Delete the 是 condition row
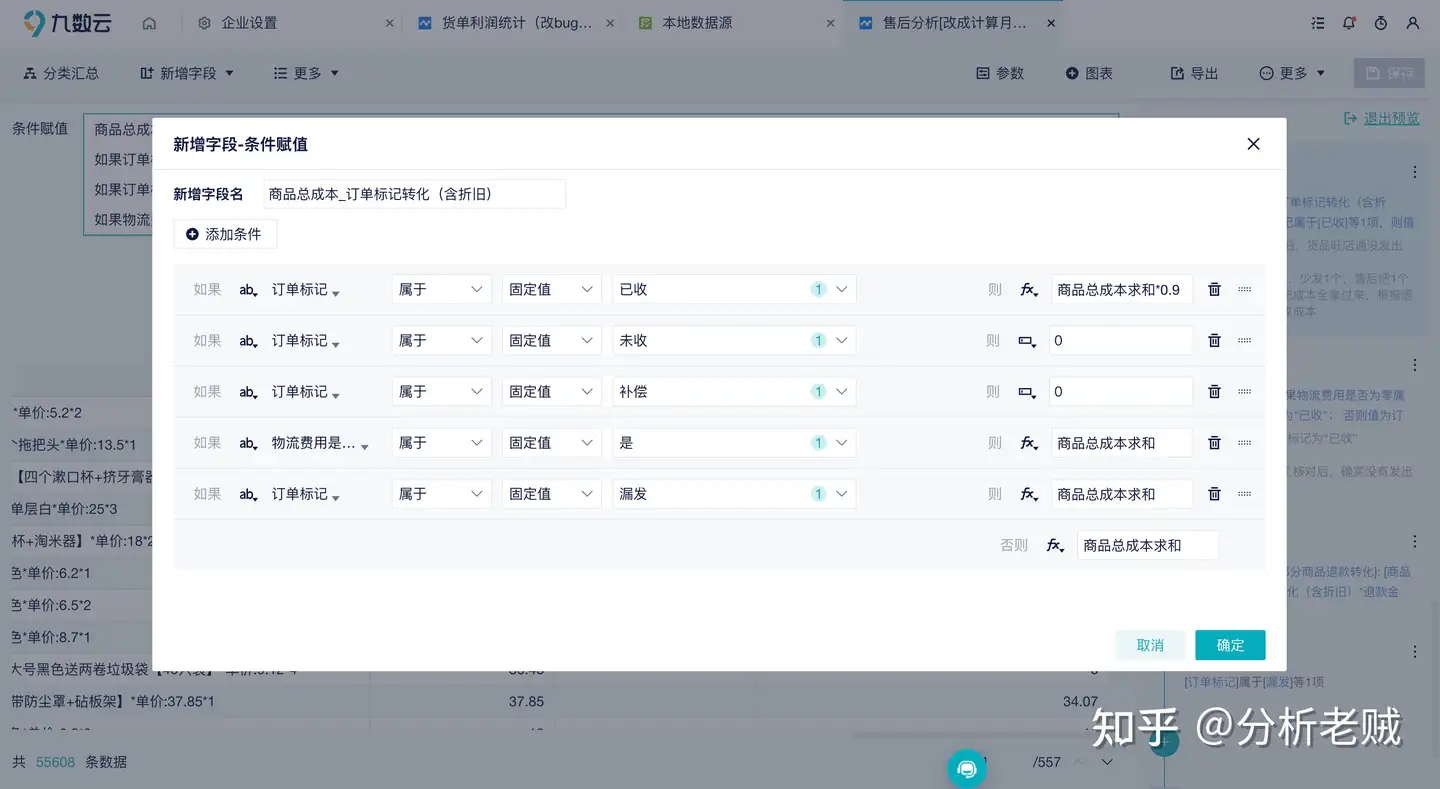The width and height of the screenshot is (1440, 789). click(x=1214, y=442)
